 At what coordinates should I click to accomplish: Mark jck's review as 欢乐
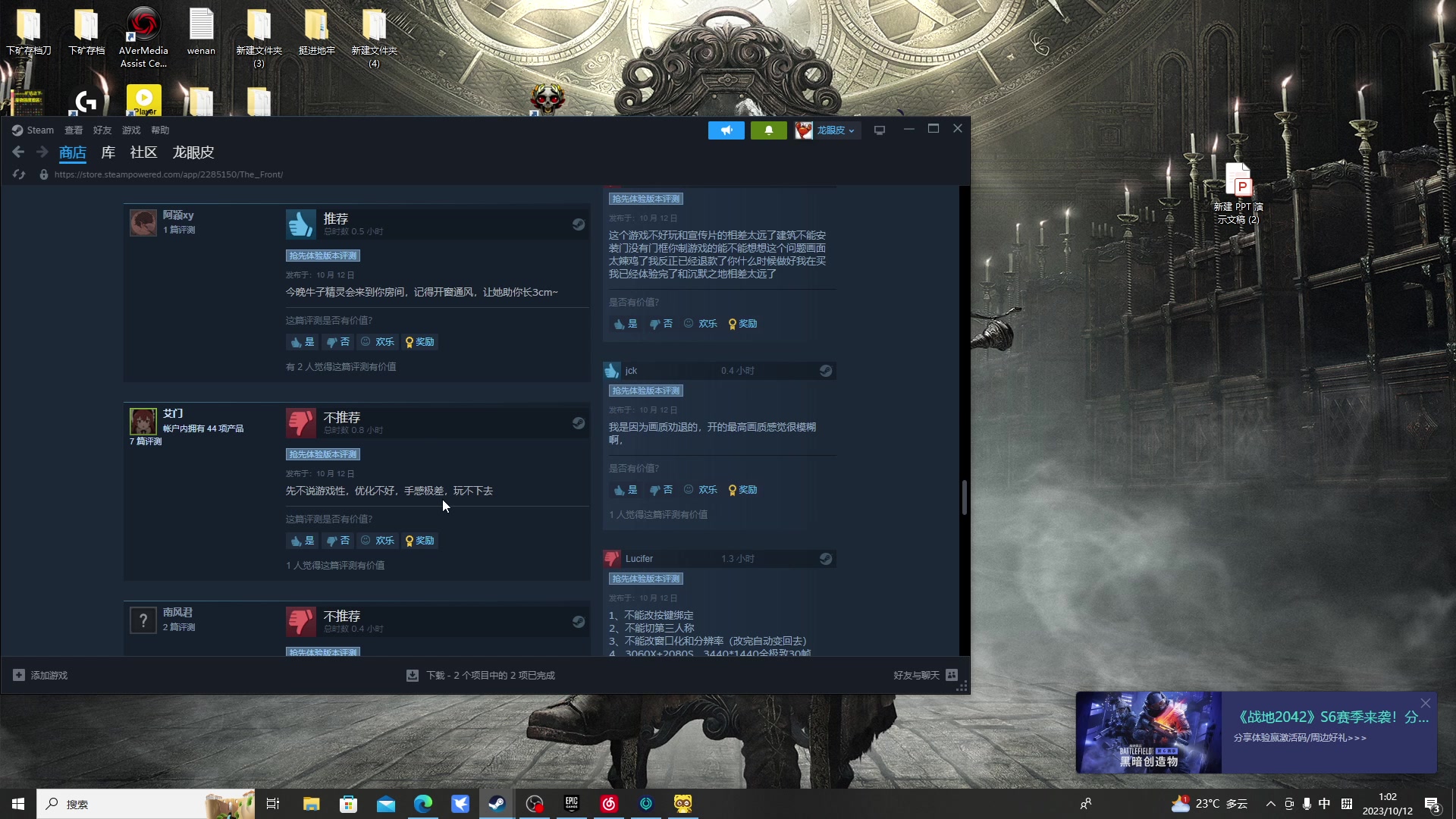click(701, 490)
